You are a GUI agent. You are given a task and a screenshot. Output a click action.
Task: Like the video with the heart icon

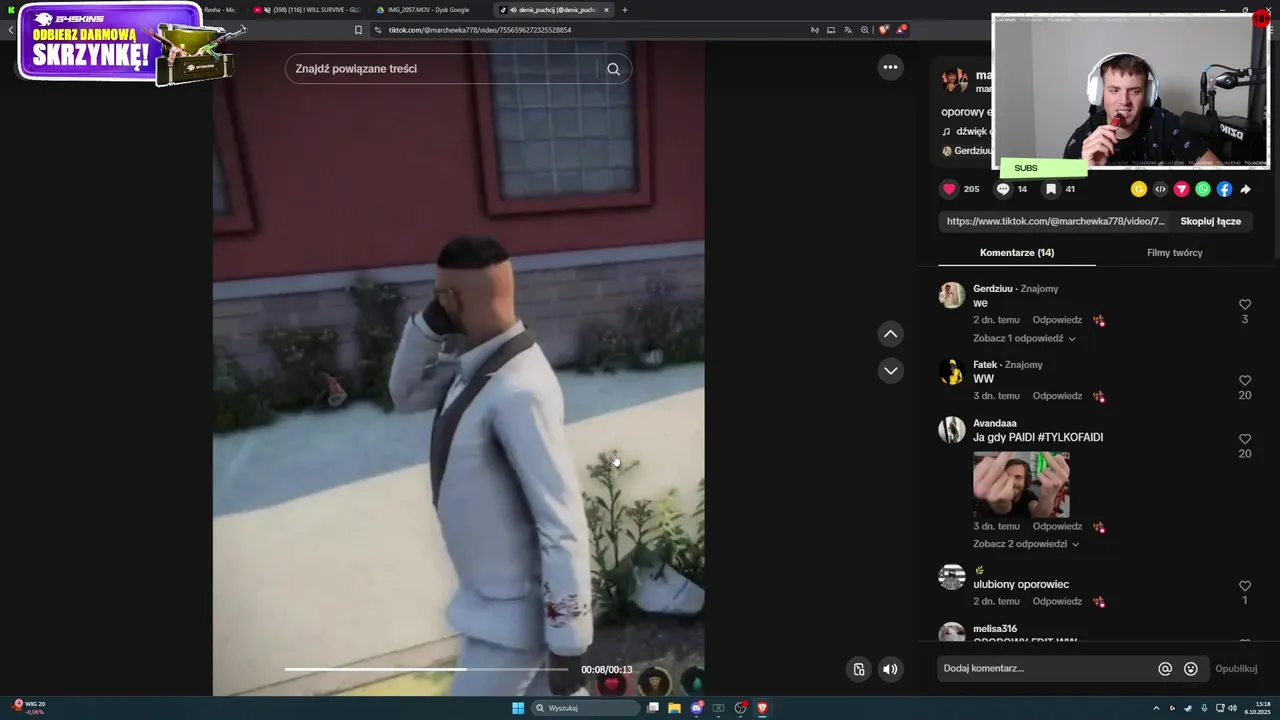(x=949, y=189)
